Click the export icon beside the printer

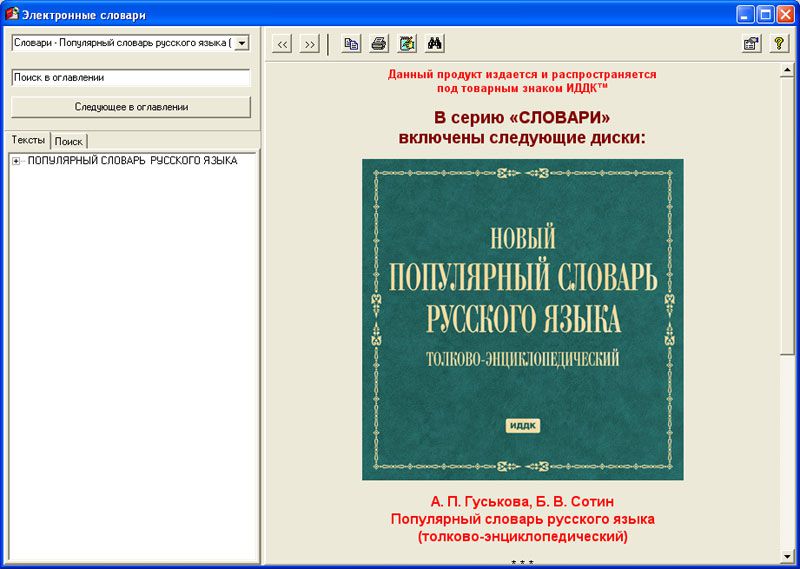pos(407,44)
